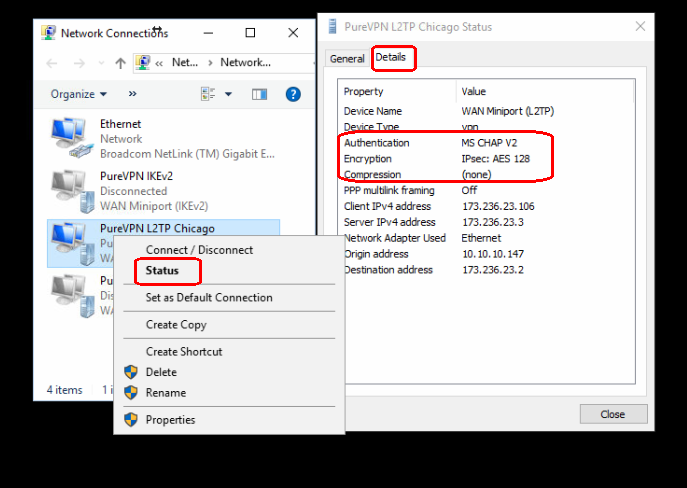
Task: Click the Close button in Status dialog
Action: tap(613, 414)
